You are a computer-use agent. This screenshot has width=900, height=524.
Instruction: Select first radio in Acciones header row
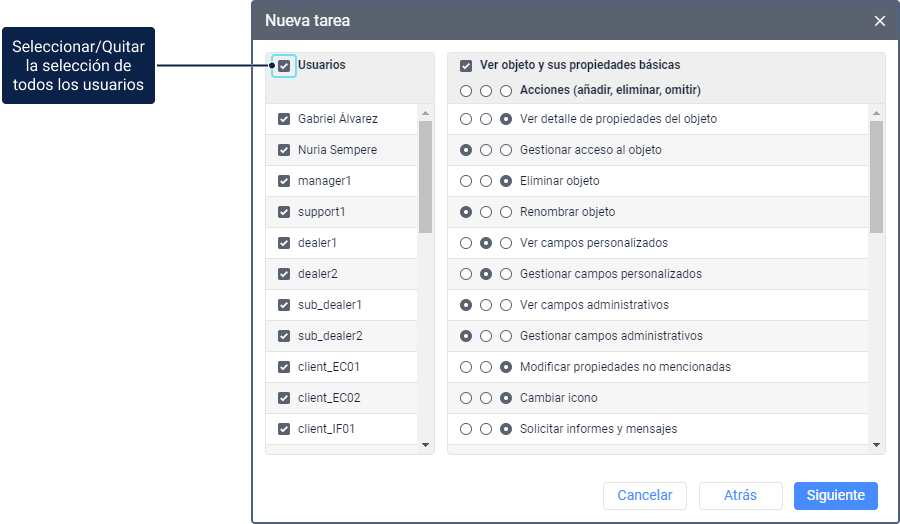pyautogui.click(x=466, y=91)
